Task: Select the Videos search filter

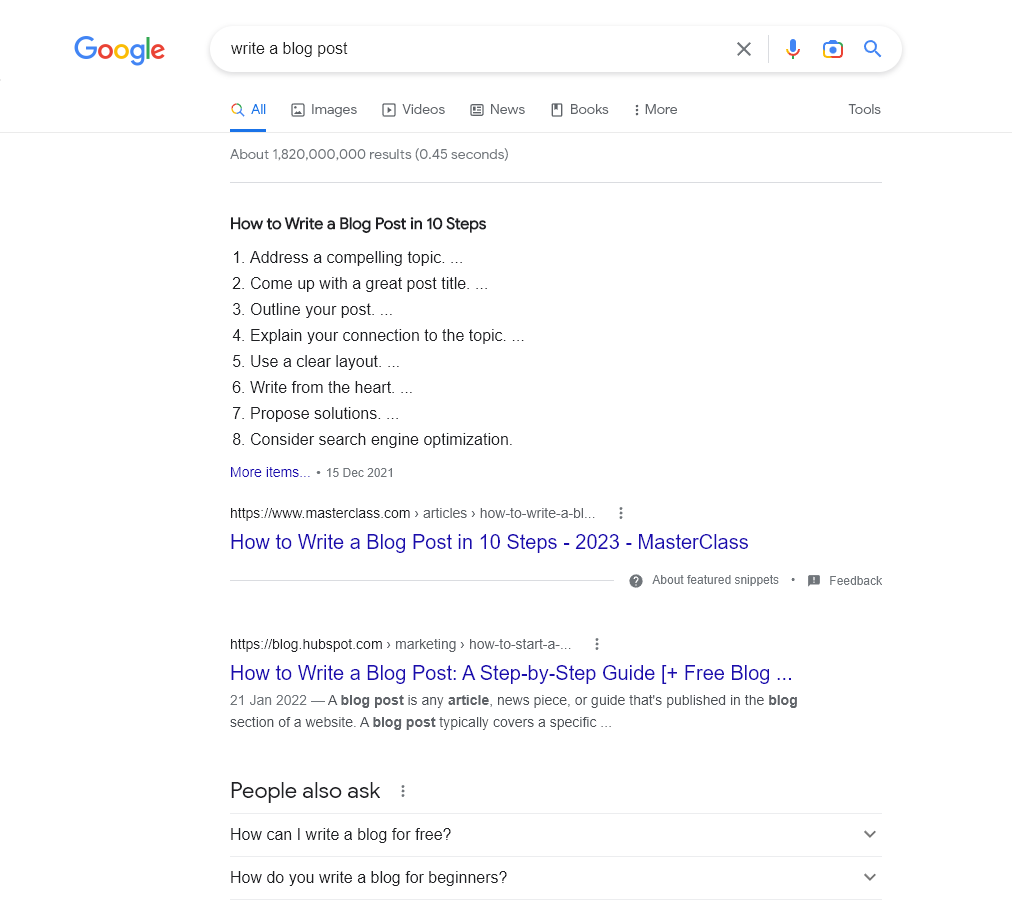Action: pos(413,109)
